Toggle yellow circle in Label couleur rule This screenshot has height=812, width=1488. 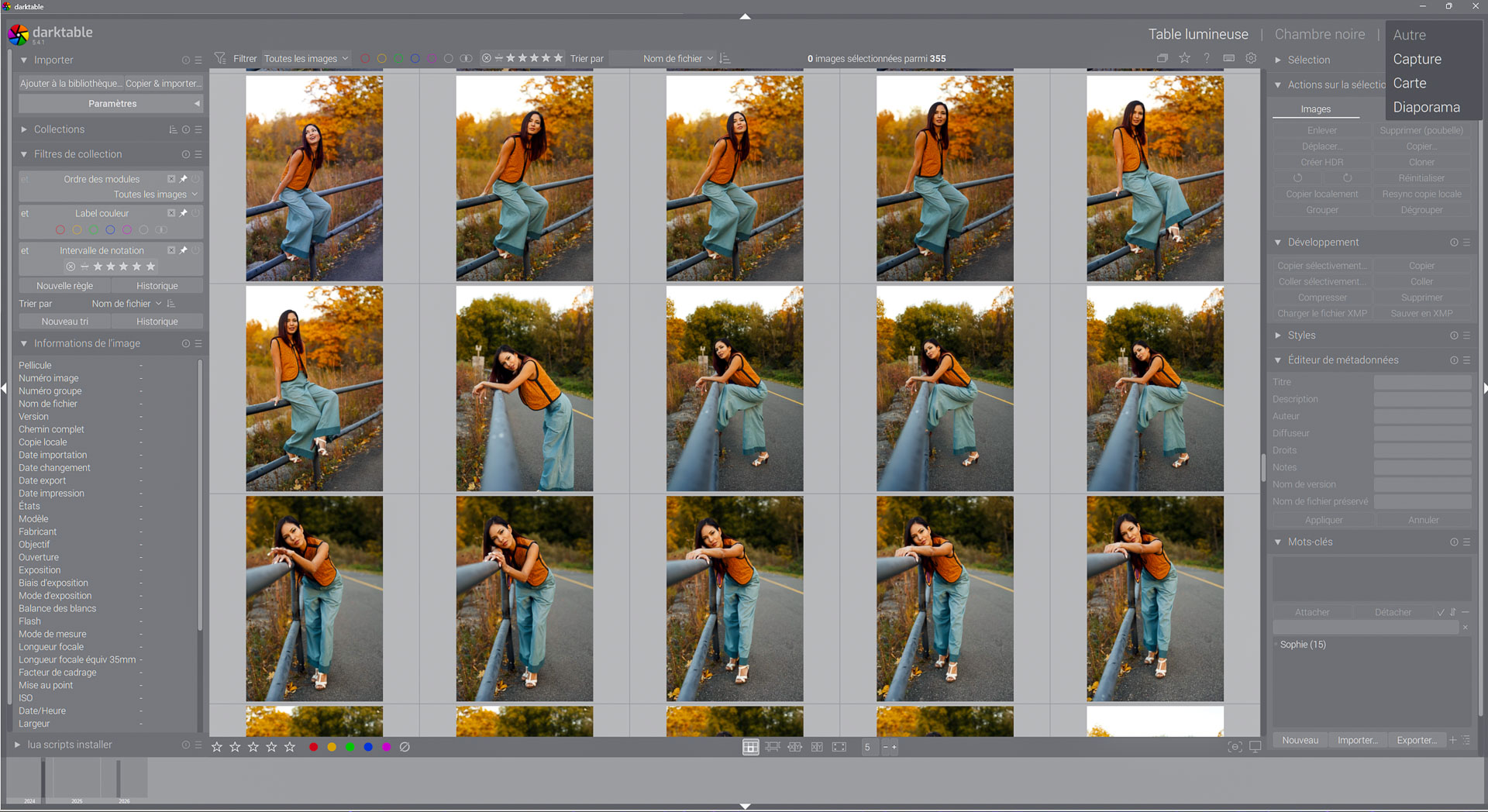tap(77, 230)
